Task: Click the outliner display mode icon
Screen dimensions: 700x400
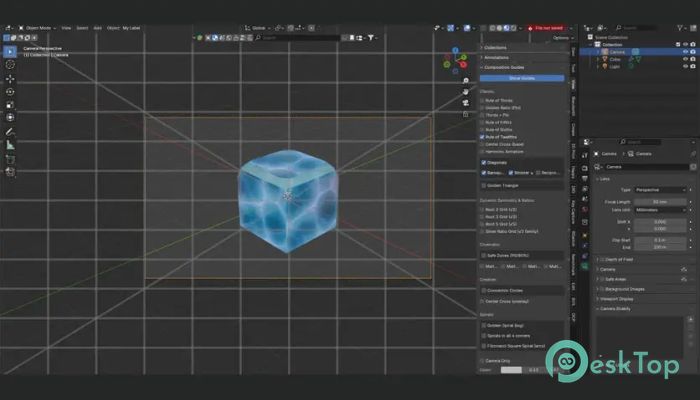Action: [x=601, y=28]
